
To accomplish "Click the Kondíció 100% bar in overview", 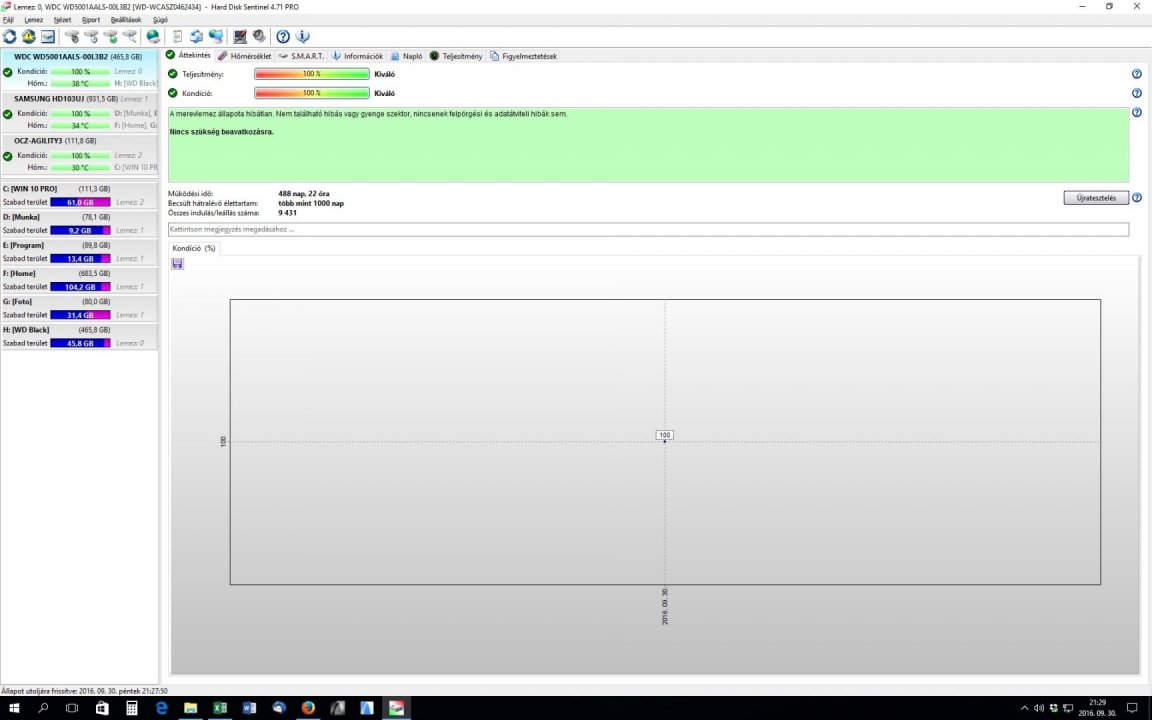I will pos(312,93).
